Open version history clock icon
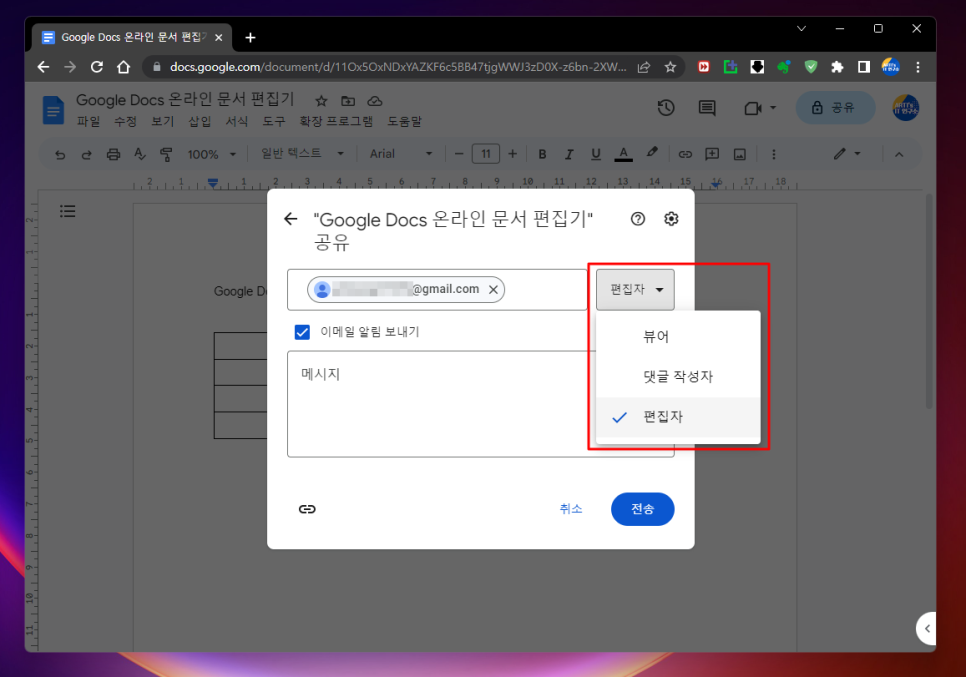The image size is (966, 677). 666,108
